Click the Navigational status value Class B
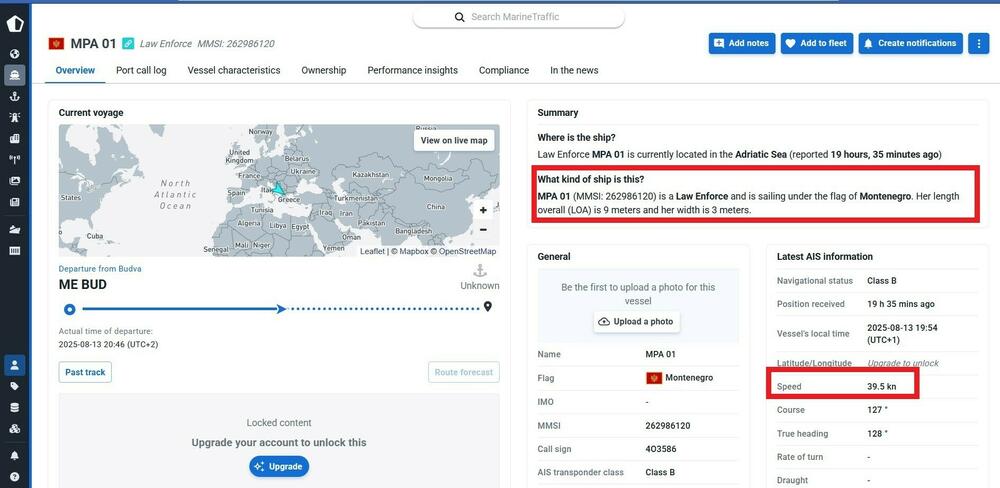This screenshot has height=488, width=1000. [883, 281]
